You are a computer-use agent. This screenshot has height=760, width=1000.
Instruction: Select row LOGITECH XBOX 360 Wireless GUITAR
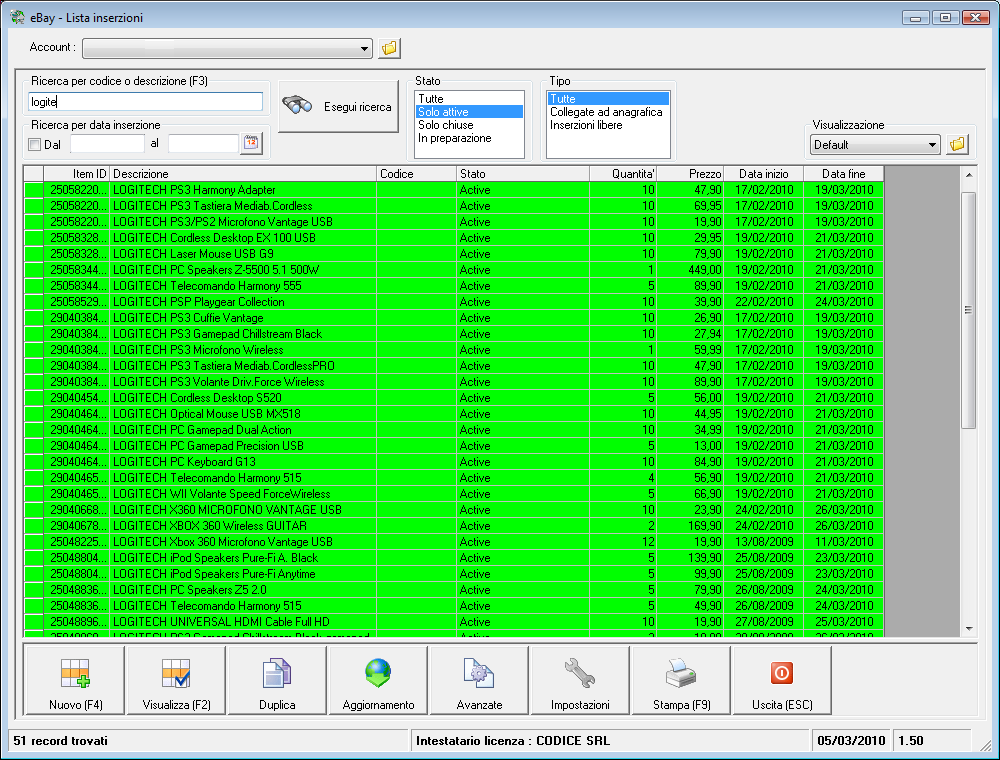tap(453, 526)
